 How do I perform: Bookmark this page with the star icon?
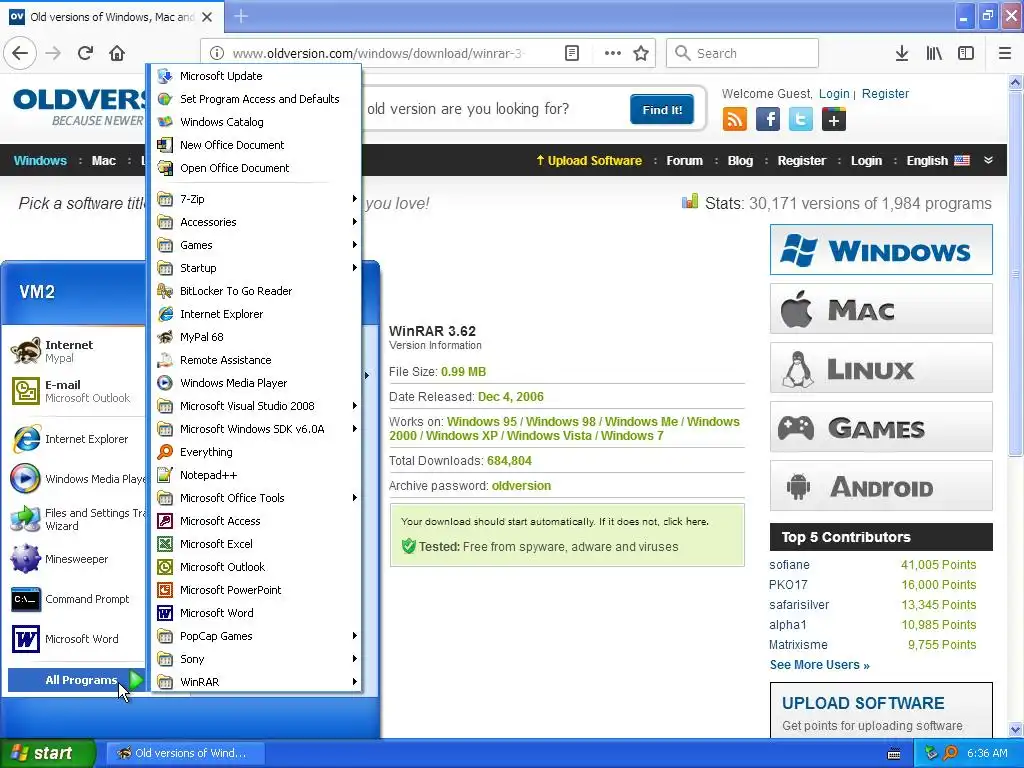[641, 53]
